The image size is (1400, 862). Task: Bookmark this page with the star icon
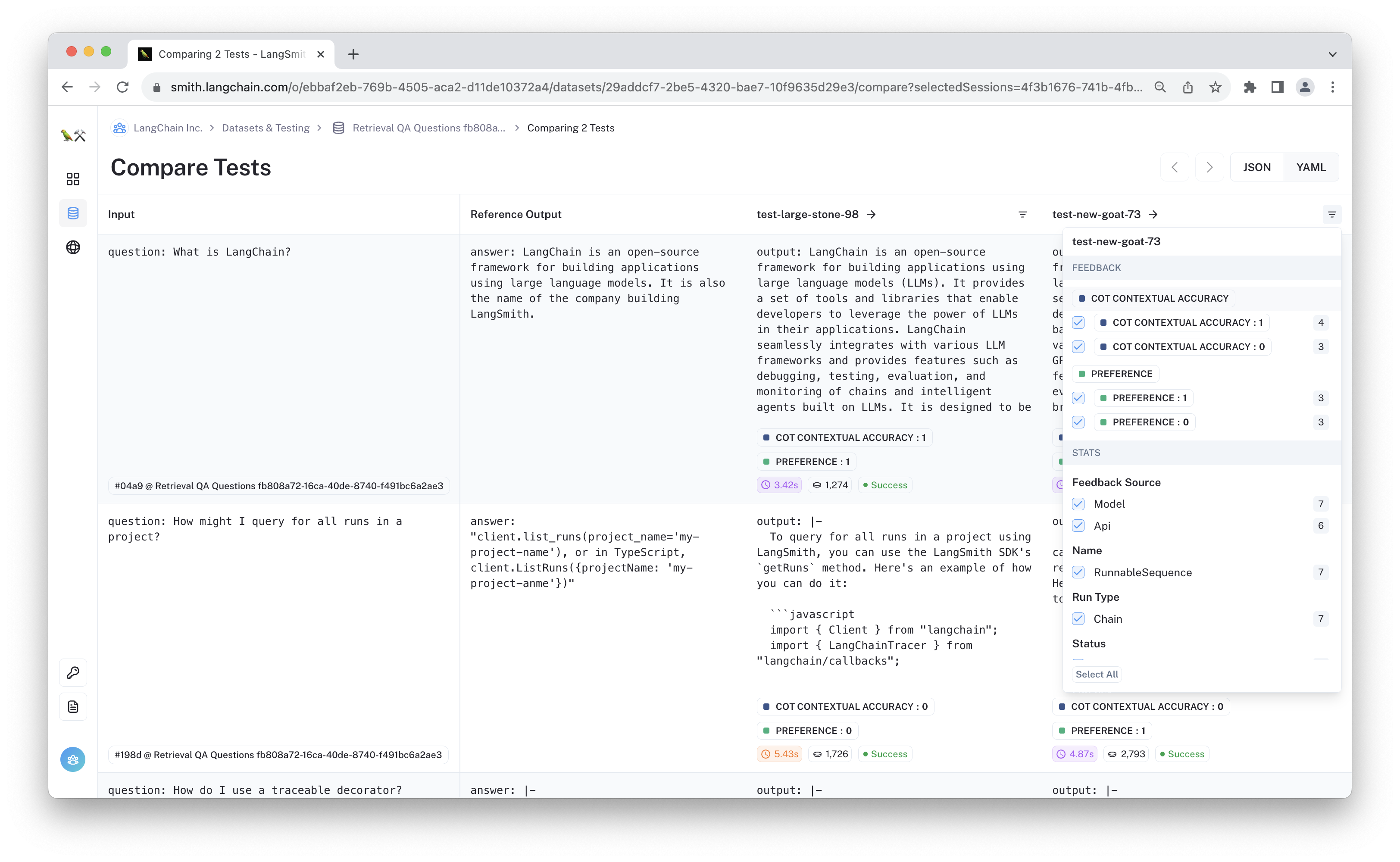coord(1216,87)
